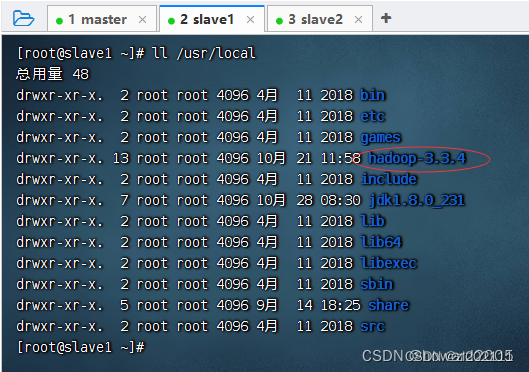Click the '18:25' time in share row
Image resolution: width=529 pixels, height=372 pixels.
click(340, 305)
